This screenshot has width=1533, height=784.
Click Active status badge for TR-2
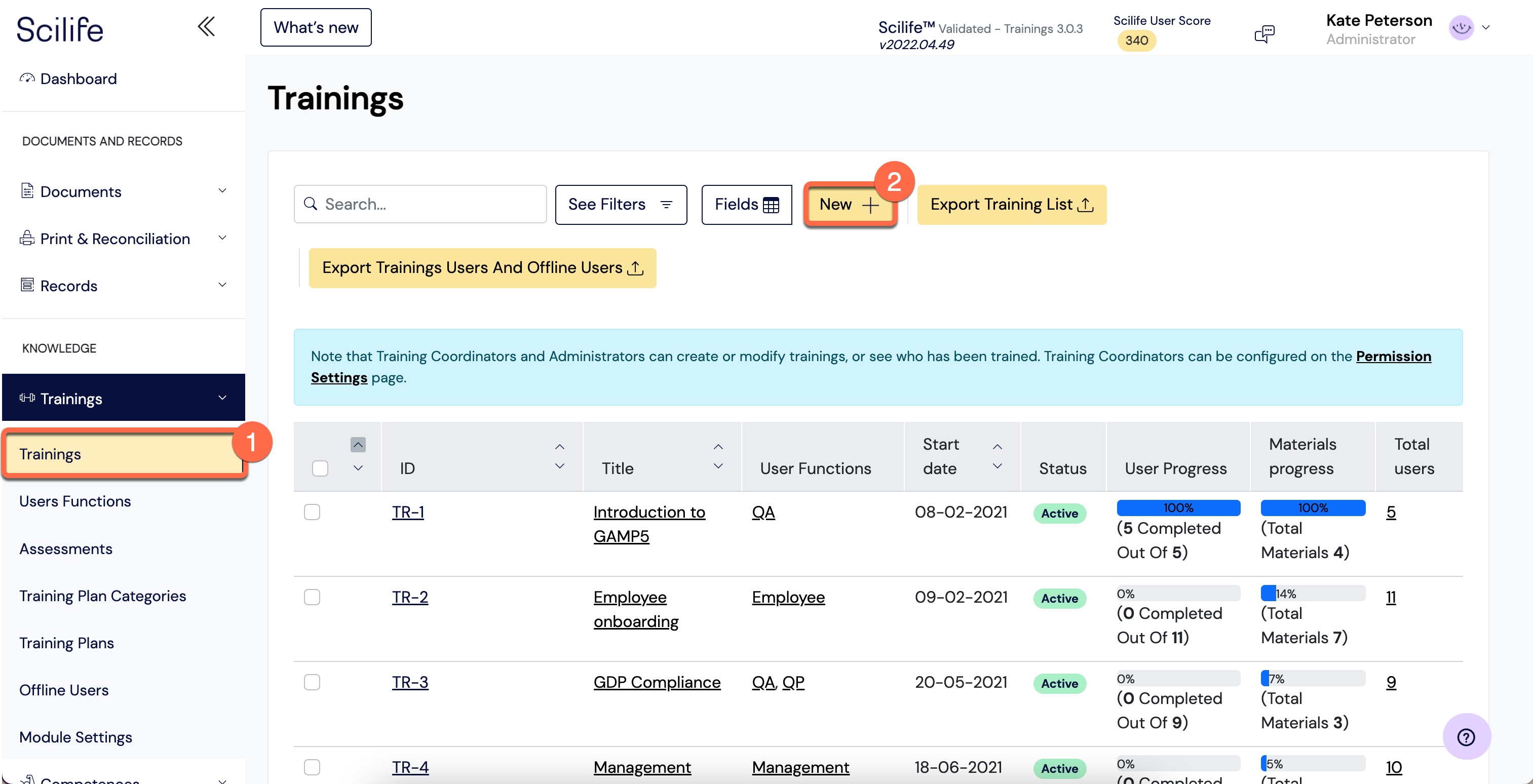point(1059,599)
